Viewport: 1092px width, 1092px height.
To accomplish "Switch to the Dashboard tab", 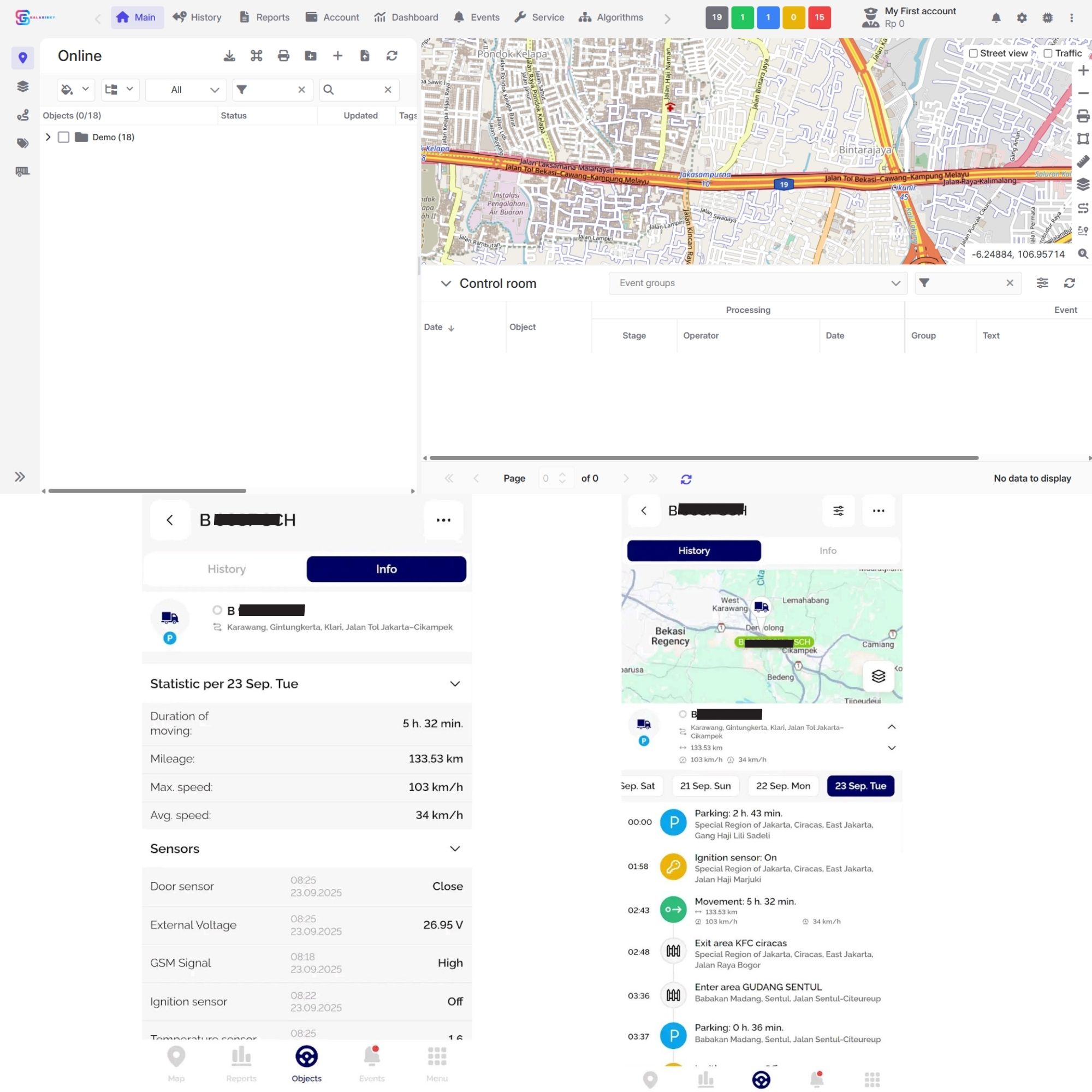I will (406, 17).
